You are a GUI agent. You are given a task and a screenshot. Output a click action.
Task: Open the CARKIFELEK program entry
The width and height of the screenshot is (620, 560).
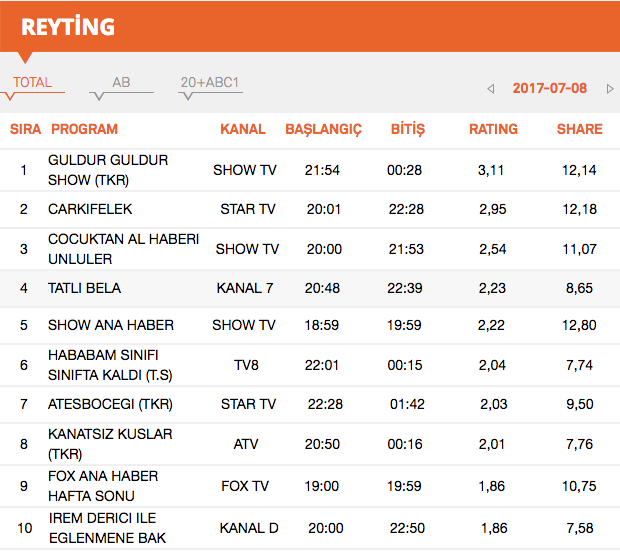click(90, 209)
